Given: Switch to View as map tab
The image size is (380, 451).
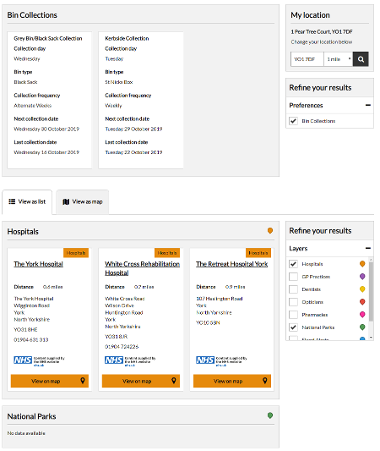Looking at the screenshot, I should click(82, 202).
